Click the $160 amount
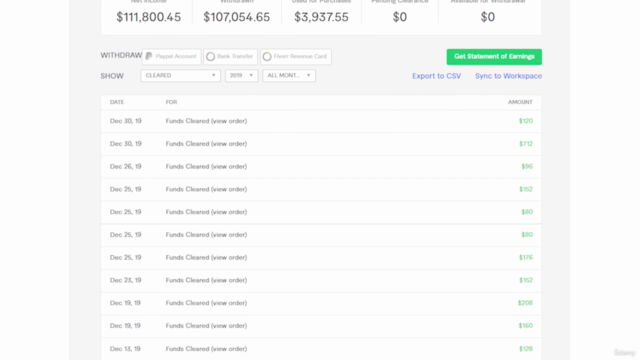Screen dimensions: 640x360 coord(526,326)
